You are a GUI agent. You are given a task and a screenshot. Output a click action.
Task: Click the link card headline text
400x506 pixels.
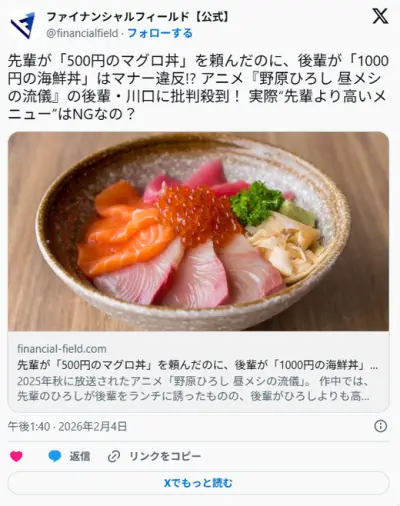pos(197,365)
